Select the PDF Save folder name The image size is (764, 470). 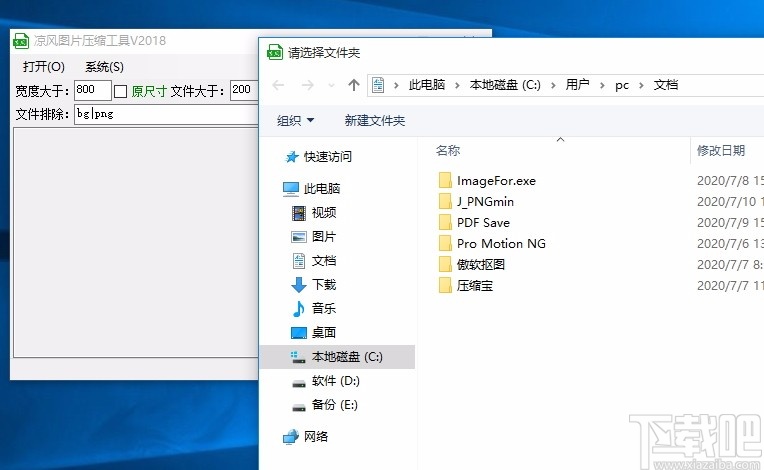(483, 223)
